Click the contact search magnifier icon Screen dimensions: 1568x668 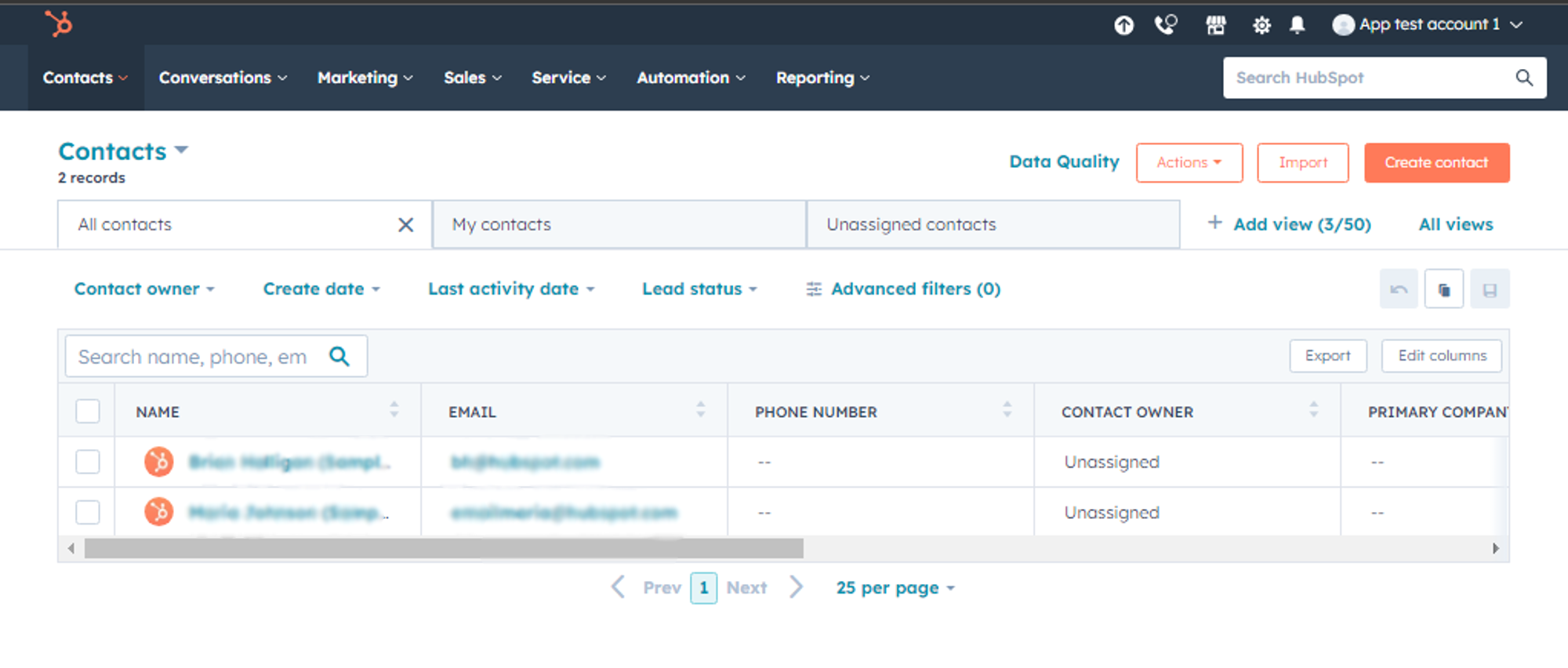(339, 356)
